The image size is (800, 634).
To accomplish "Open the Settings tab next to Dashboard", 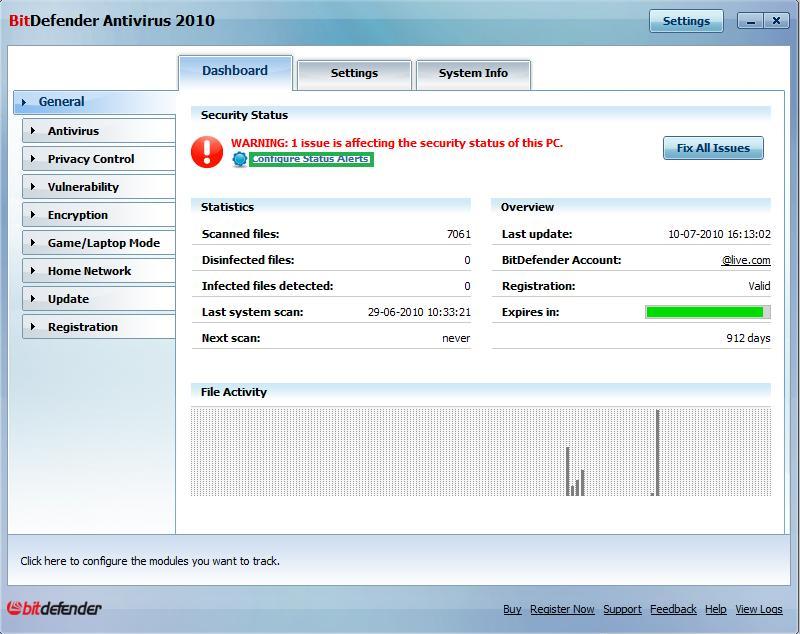I will (x=354, y=74).
